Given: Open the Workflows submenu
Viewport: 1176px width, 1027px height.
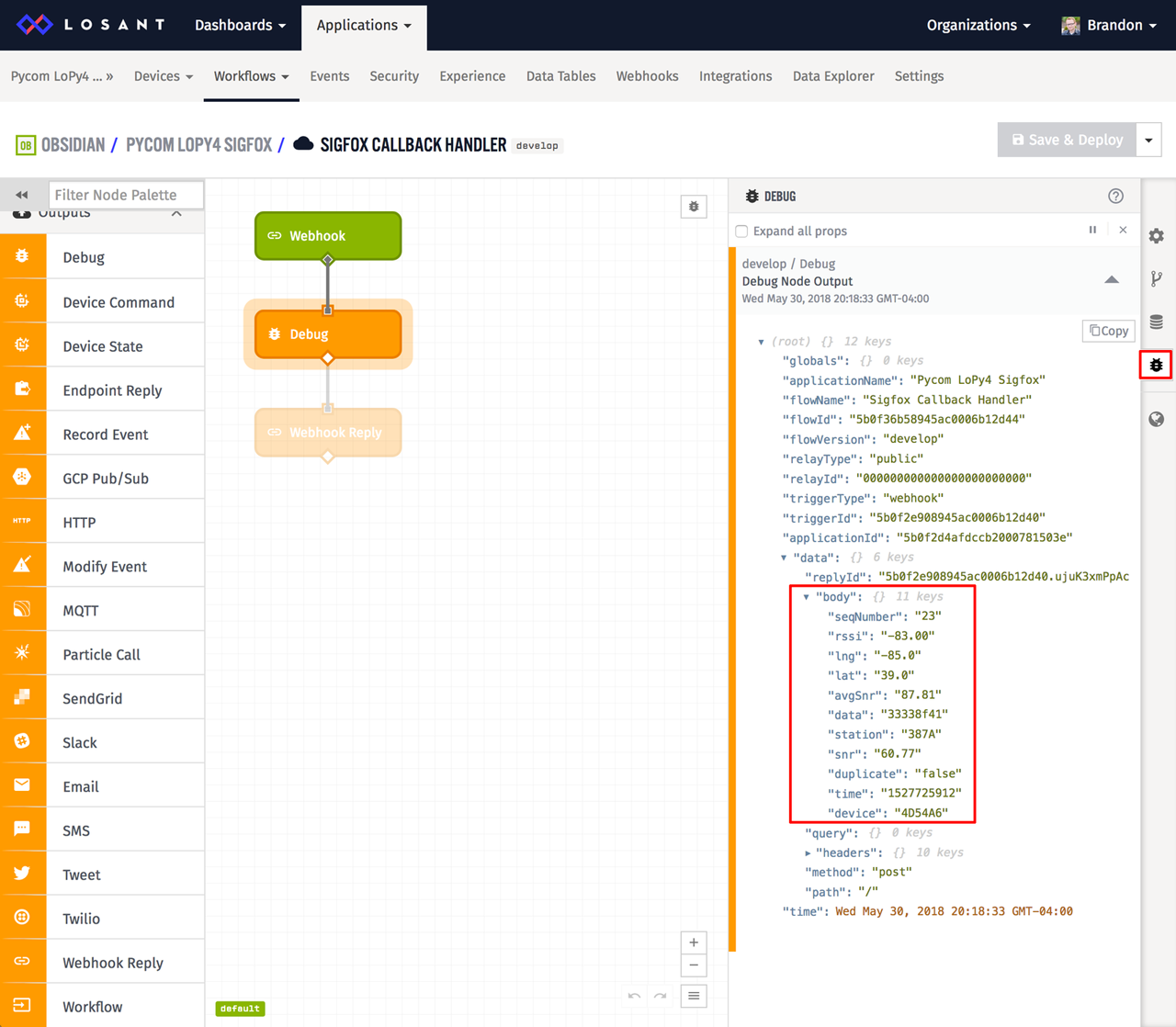Looking at the screenshot, I should click(x=252, y=76).
